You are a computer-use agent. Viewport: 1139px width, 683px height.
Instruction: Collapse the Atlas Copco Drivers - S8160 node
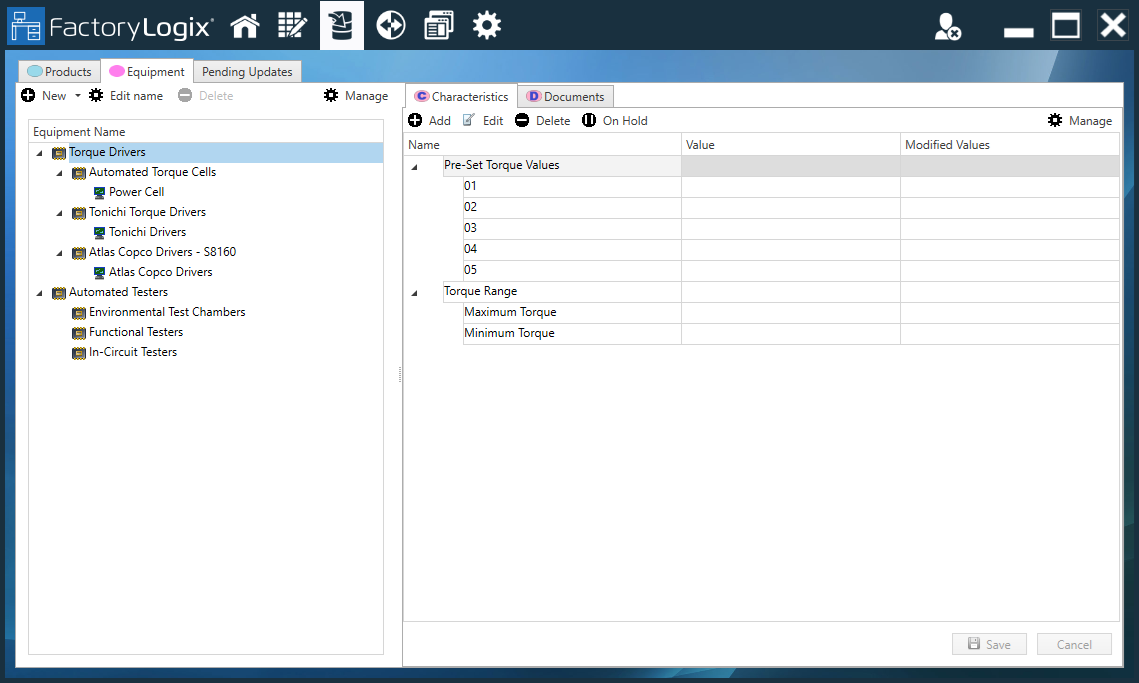[60, 253]
